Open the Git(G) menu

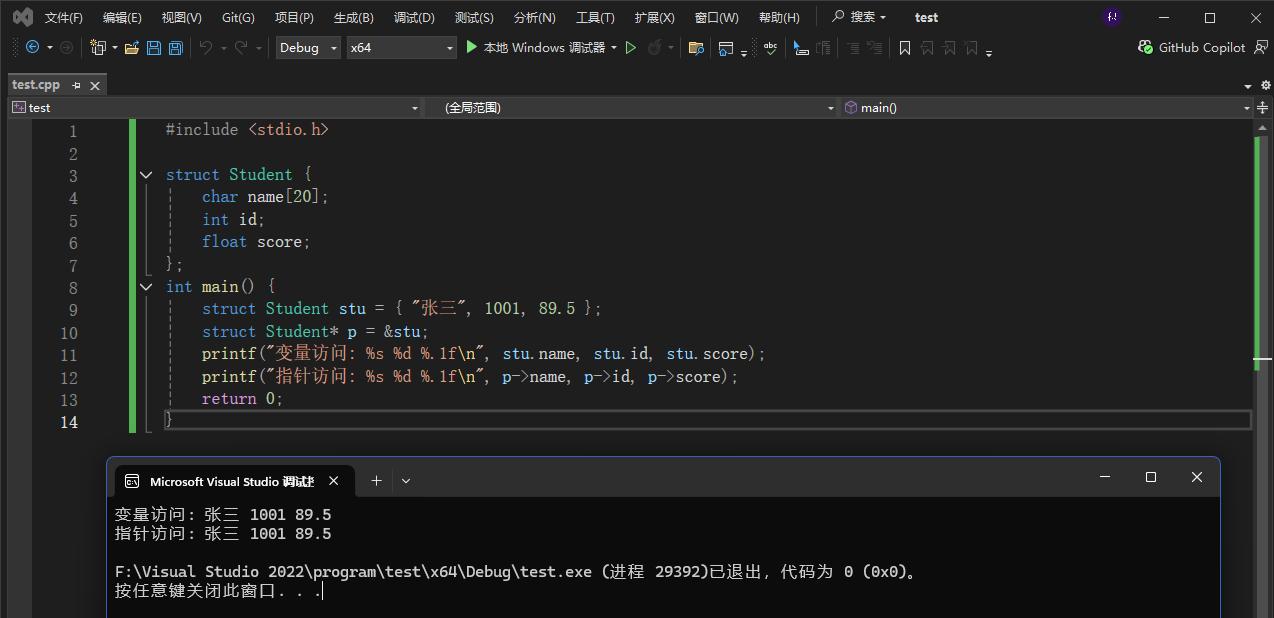coord(238,17)
